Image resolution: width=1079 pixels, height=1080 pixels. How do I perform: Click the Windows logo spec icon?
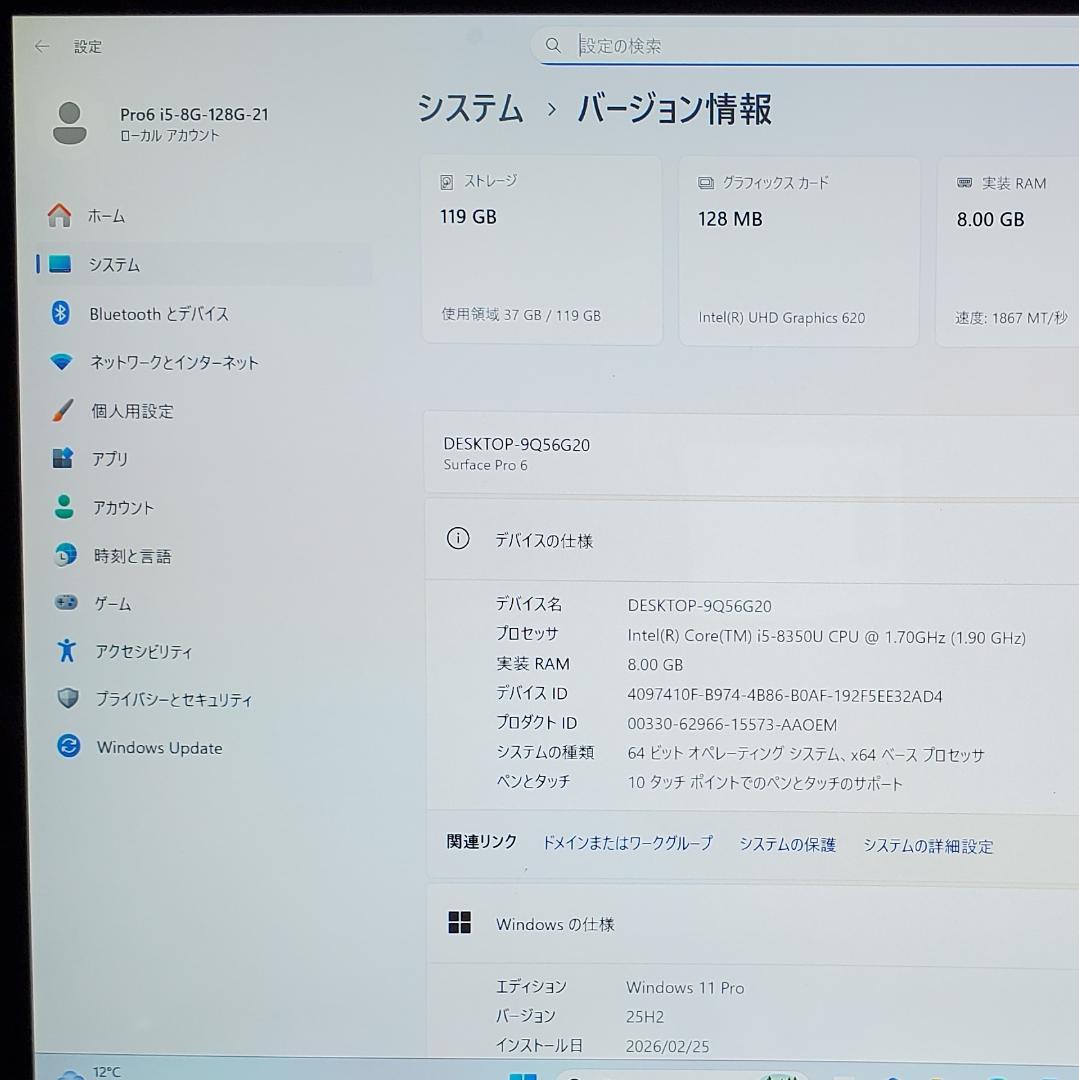(459, 922)
